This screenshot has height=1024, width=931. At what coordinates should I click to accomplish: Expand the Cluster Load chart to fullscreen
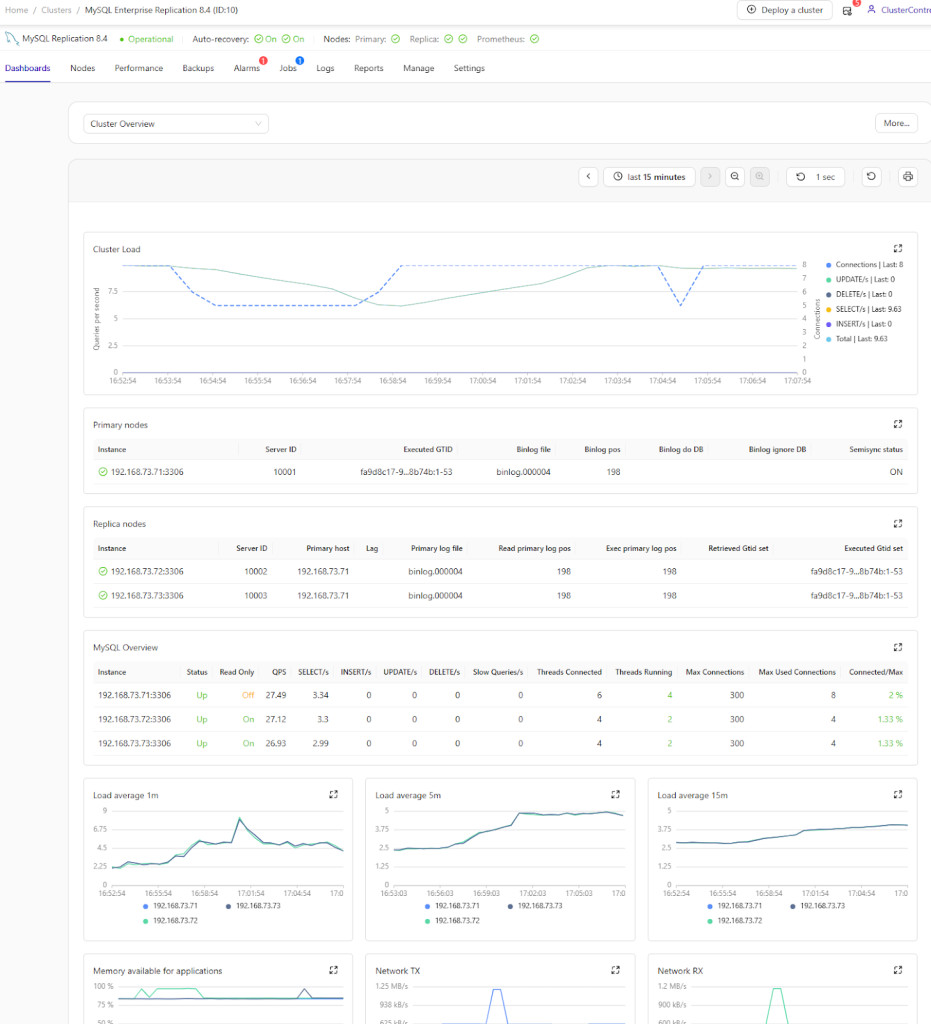897,249
